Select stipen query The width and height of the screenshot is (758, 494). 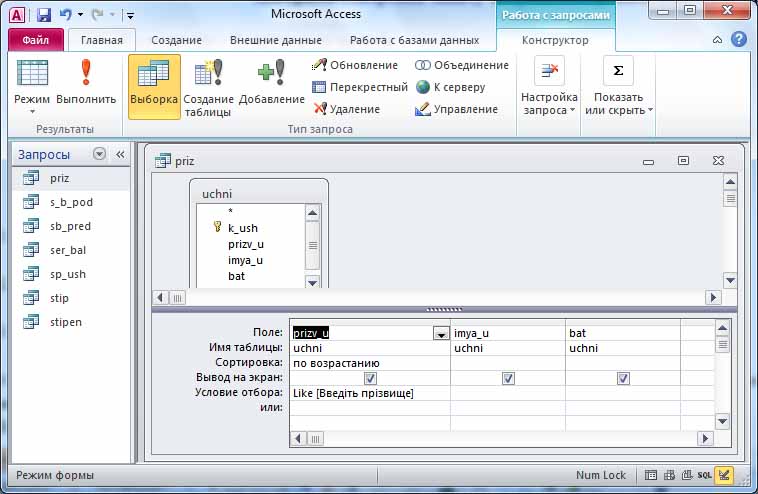pos(71,322)
